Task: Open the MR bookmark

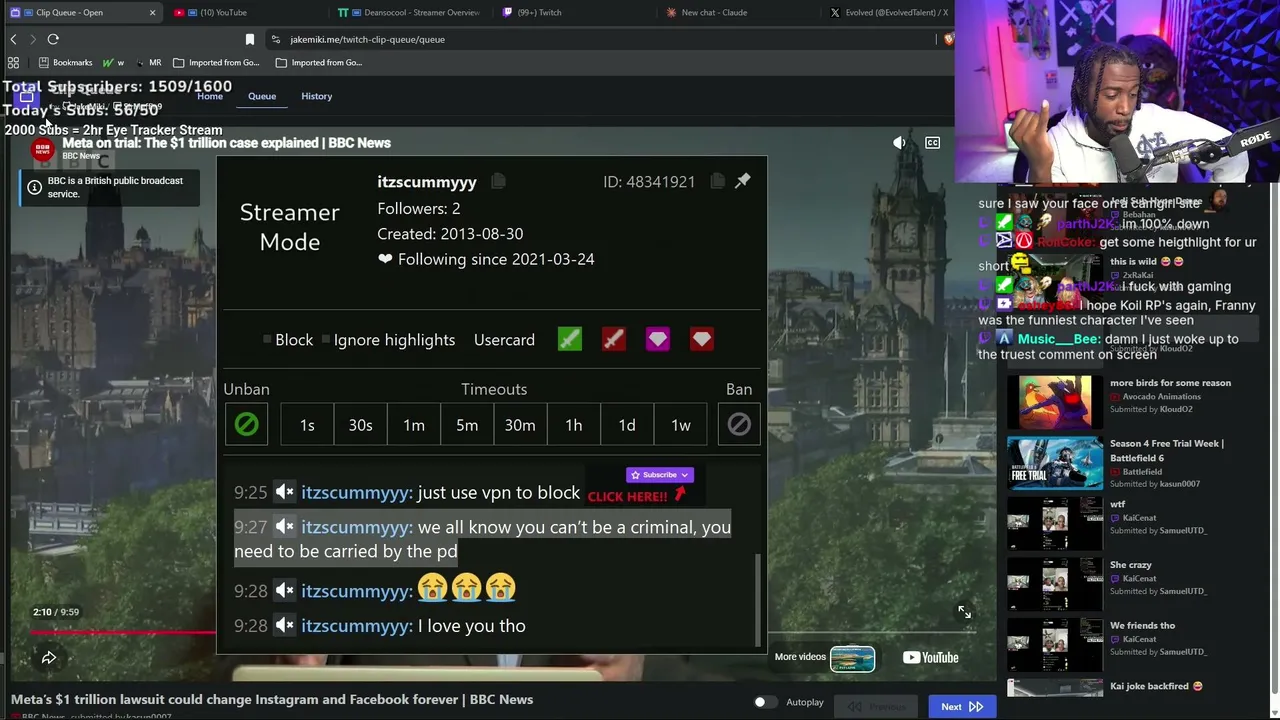Action: pyautogui.click(x=148, y=62)
